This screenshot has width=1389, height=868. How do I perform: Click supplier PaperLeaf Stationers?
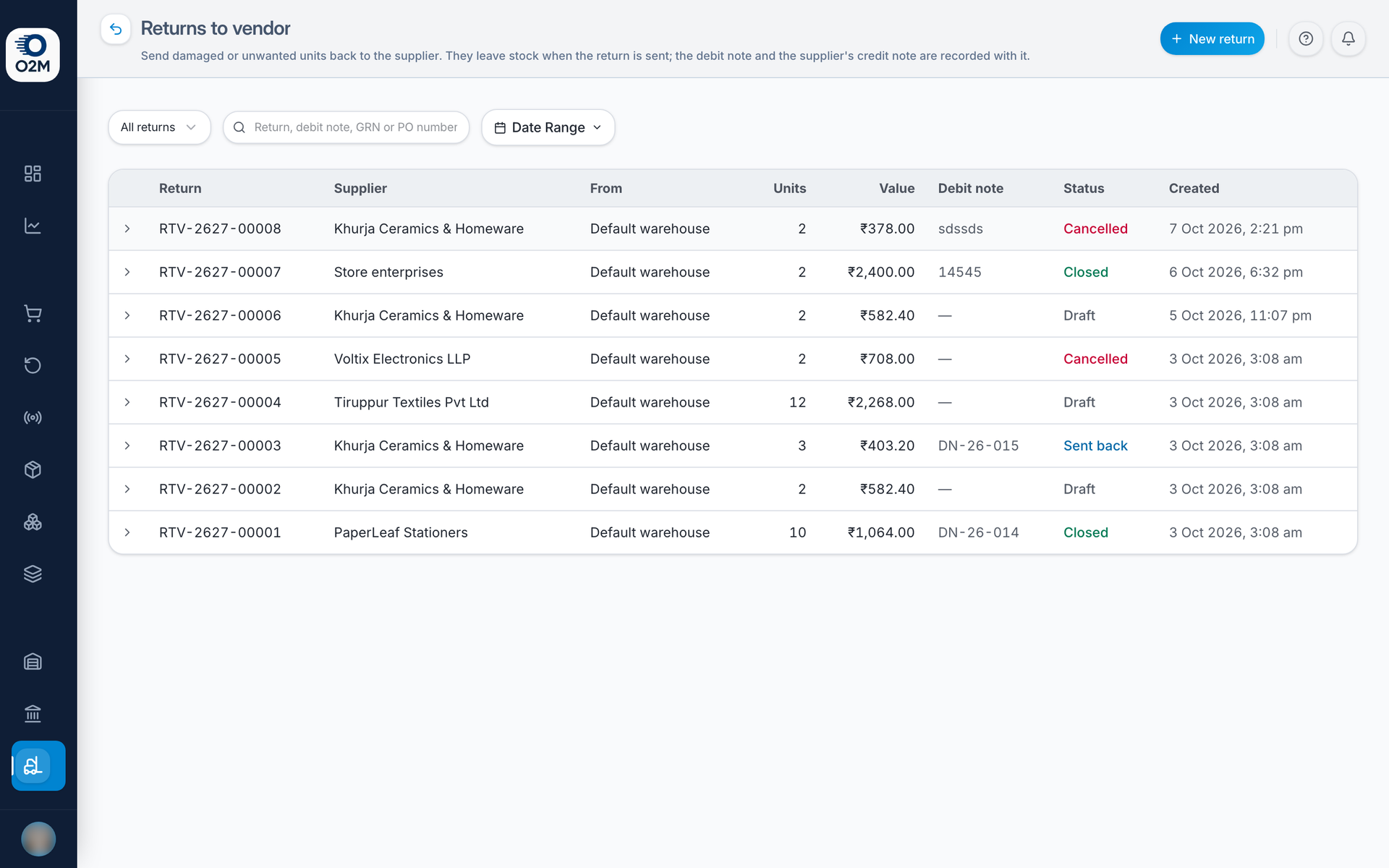click(x=401, y=532)
